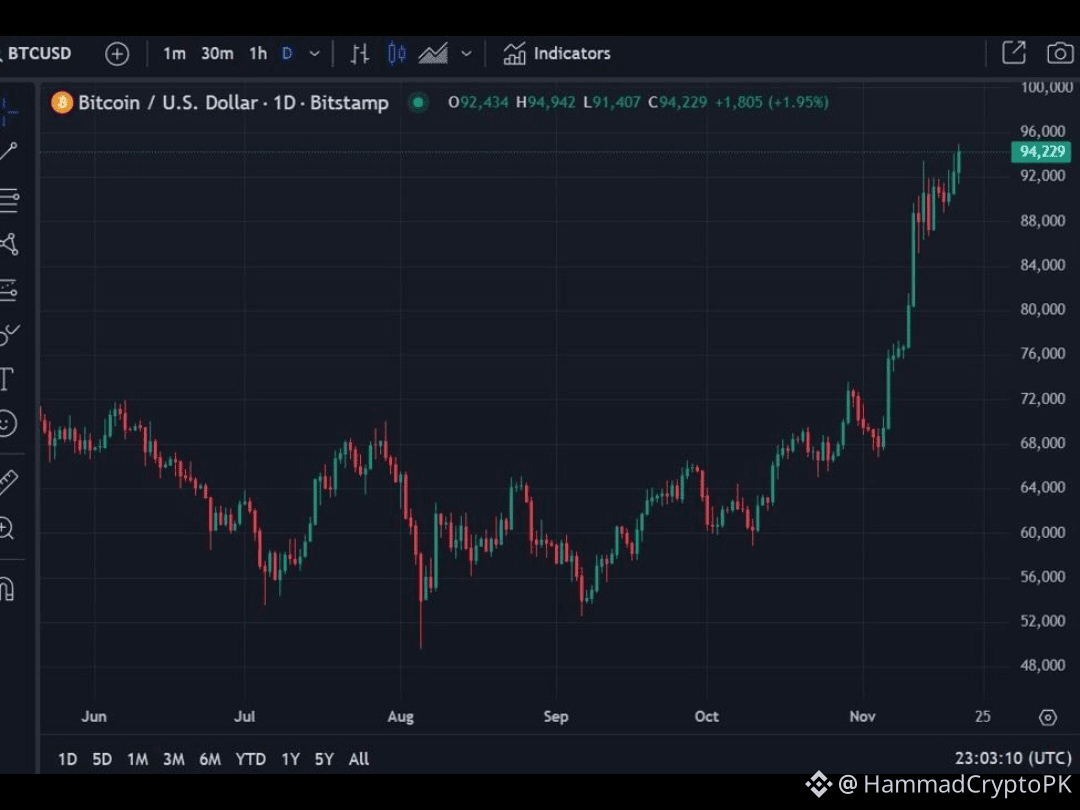Activate the zoom in tool

[7, 529]
